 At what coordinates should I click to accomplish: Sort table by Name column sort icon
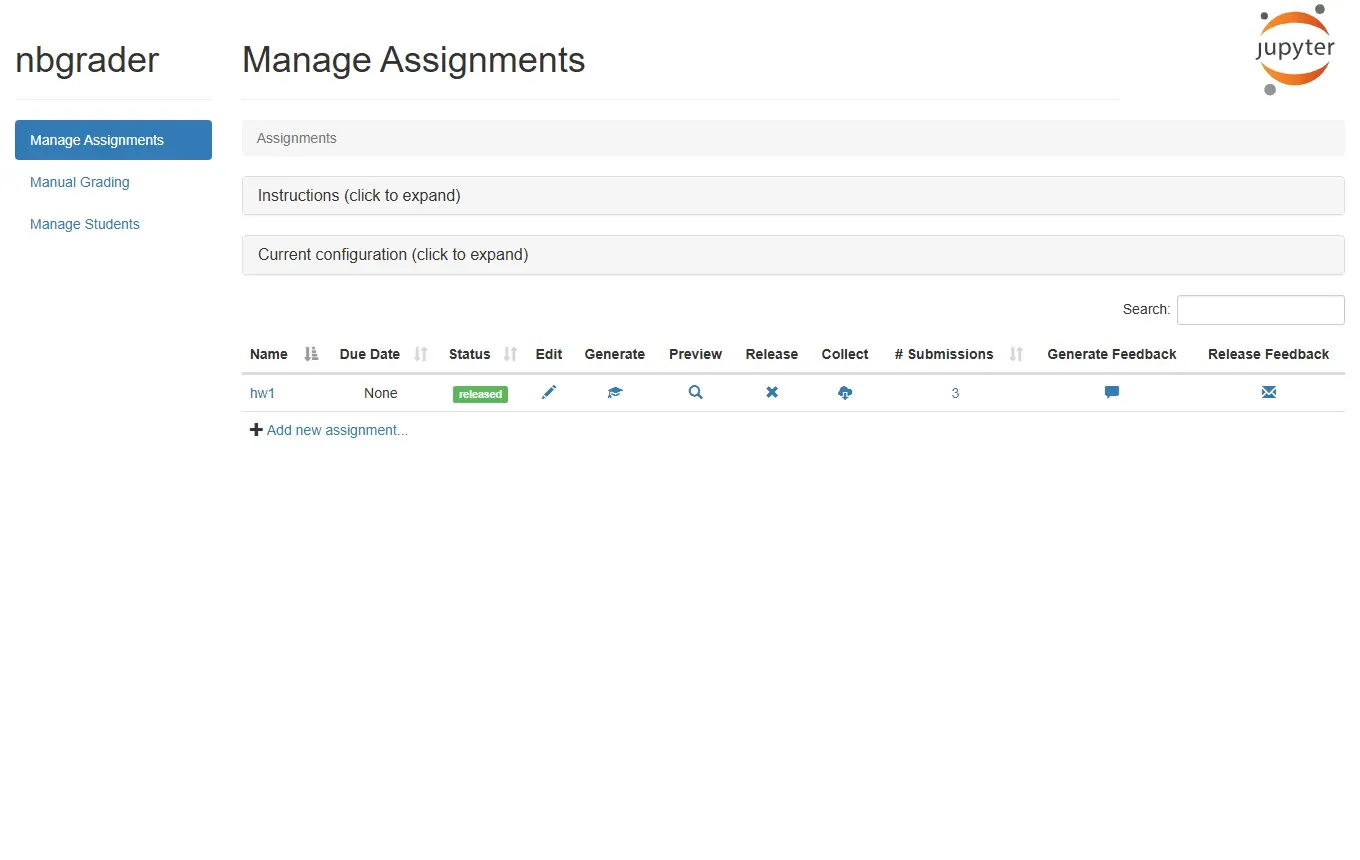coord(311,354)
